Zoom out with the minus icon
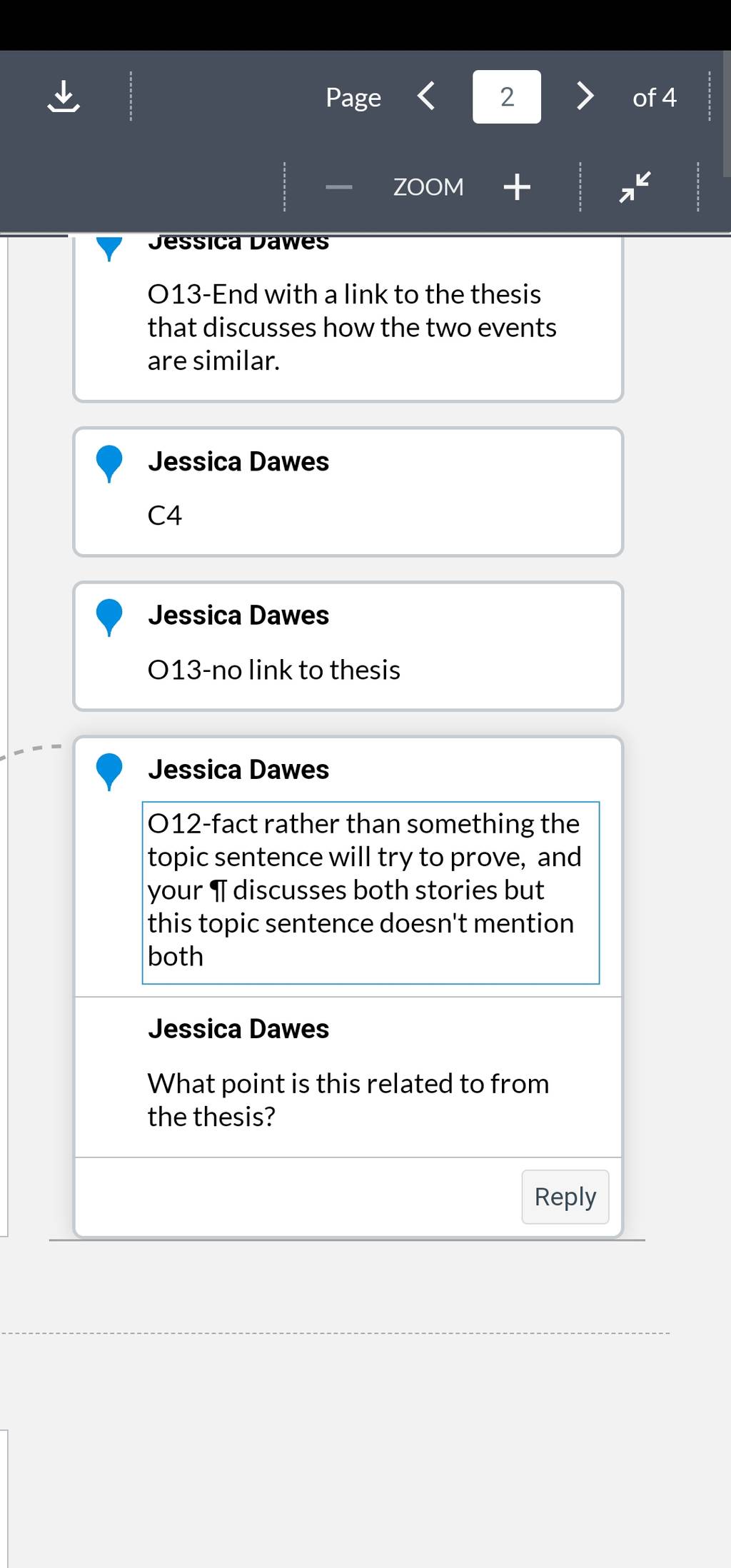 coord(339,187)
